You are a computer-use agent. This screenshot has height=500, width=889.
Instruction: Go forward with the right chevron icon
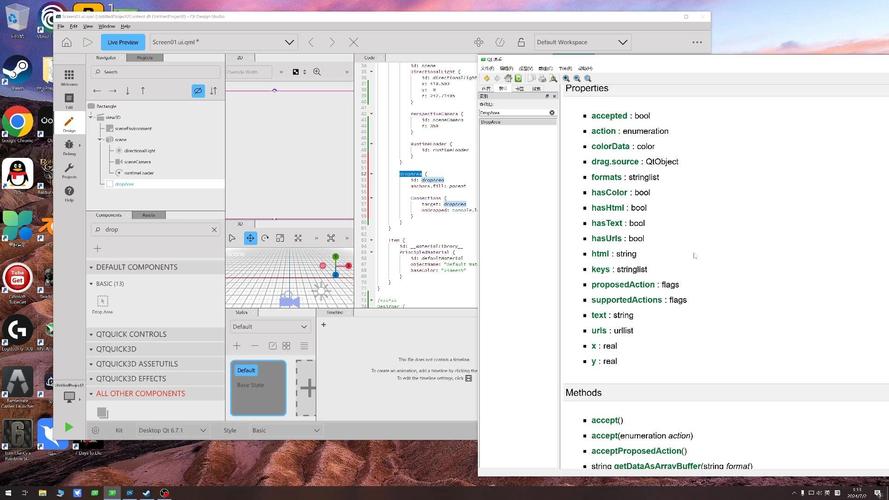coord(332,42)
